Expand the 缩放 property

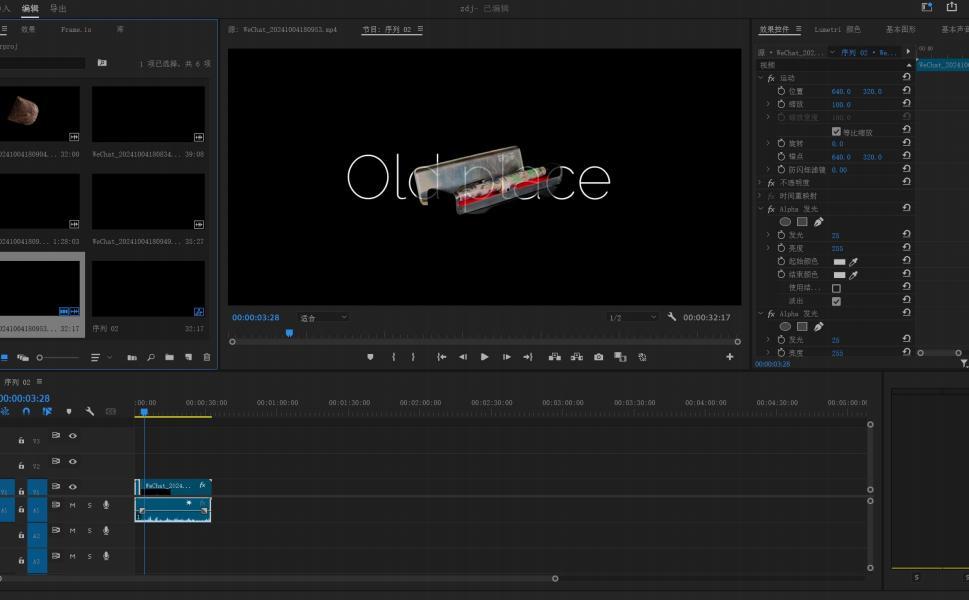point(768,104)
